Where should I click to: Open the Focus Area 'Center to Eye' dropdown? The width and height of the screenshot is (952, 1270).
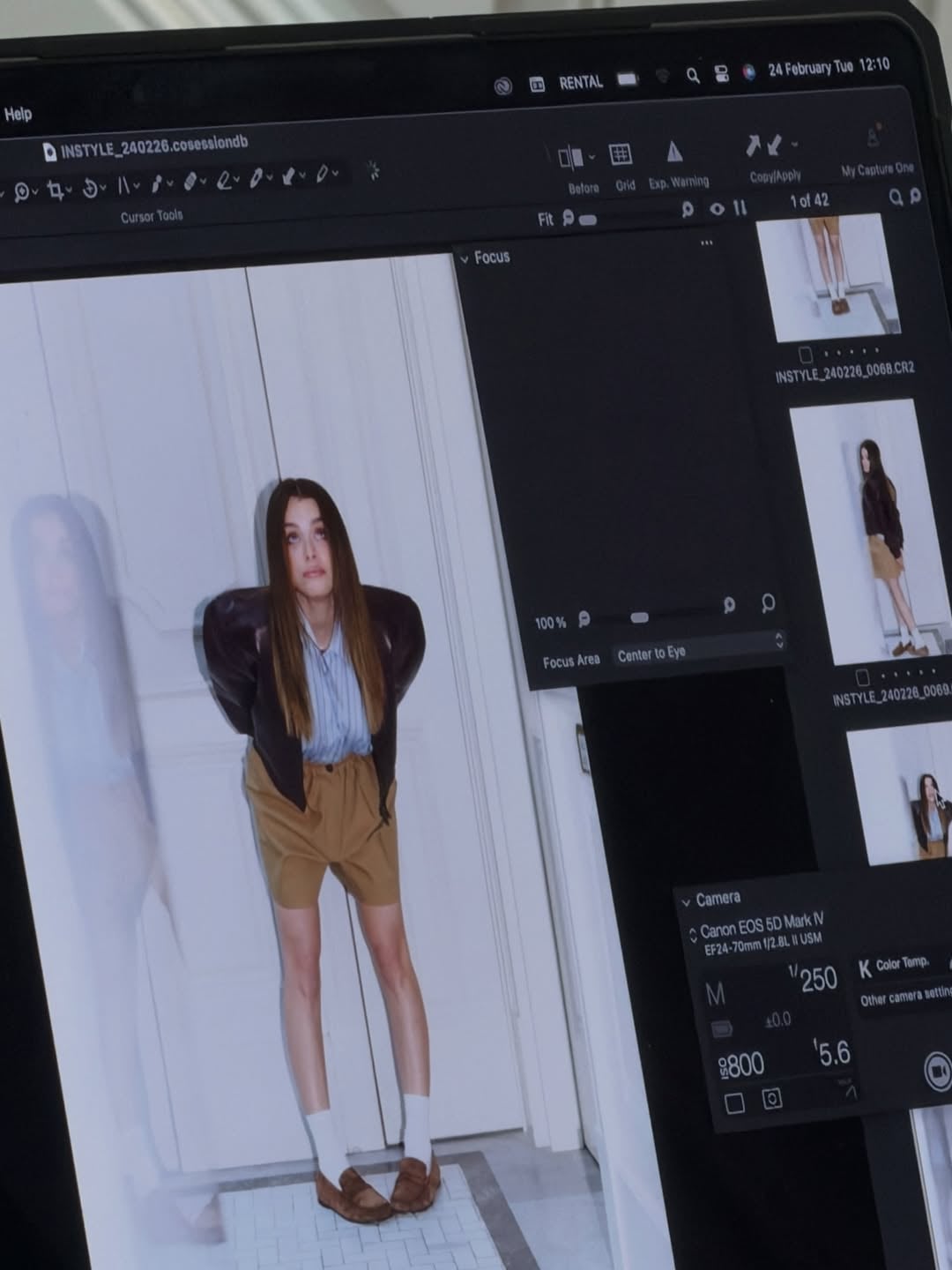pyautogui.click(x=696, y=651)
